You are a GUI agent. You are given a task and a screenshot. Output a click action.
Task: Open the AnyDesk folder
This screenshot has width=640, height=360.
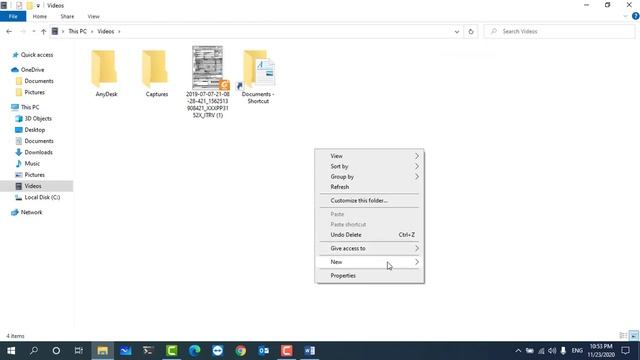[105, 73]
